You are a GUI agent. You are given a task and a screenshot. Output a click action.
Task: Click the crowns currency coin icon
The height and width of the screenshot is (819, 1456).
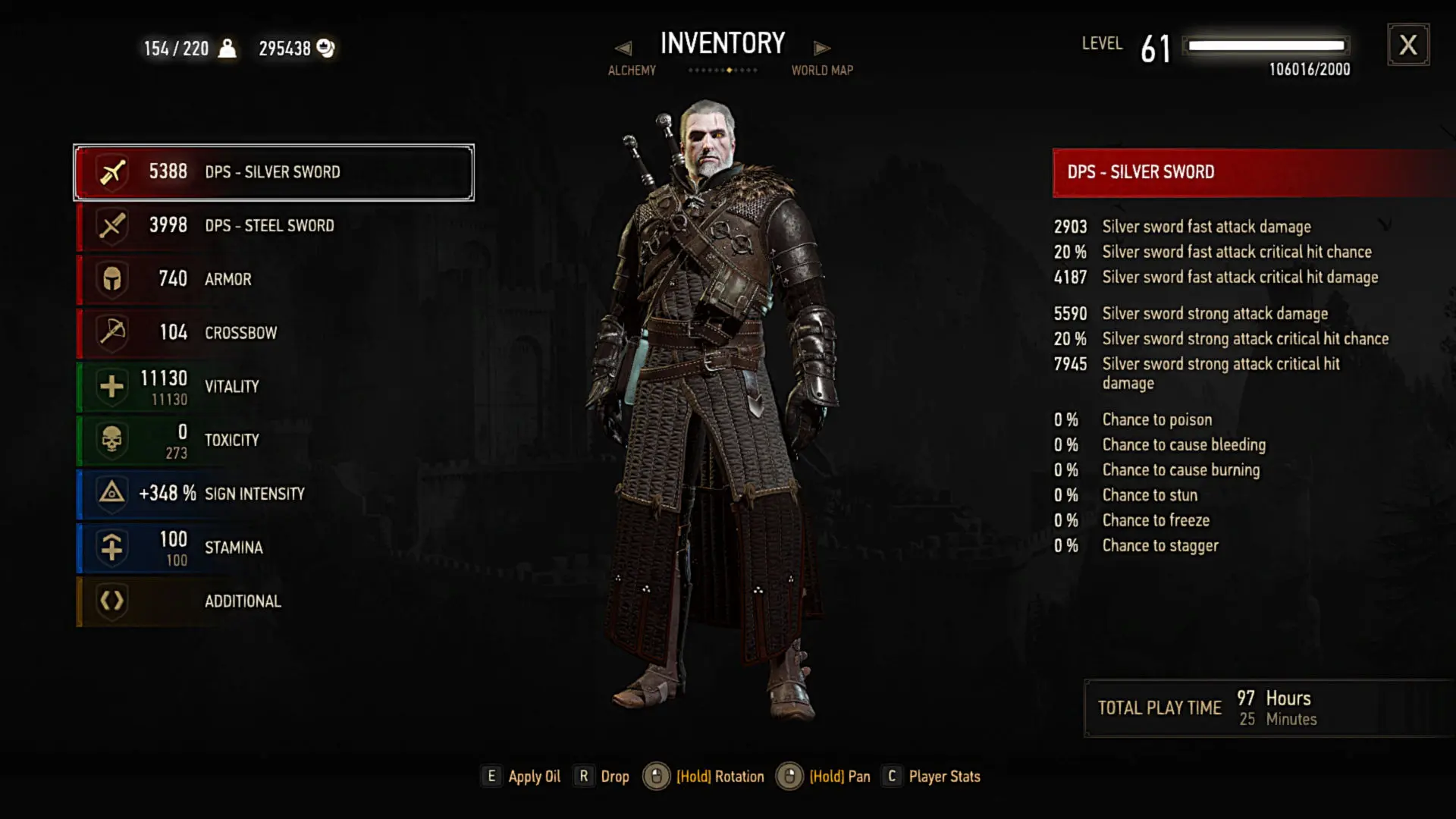326,49
